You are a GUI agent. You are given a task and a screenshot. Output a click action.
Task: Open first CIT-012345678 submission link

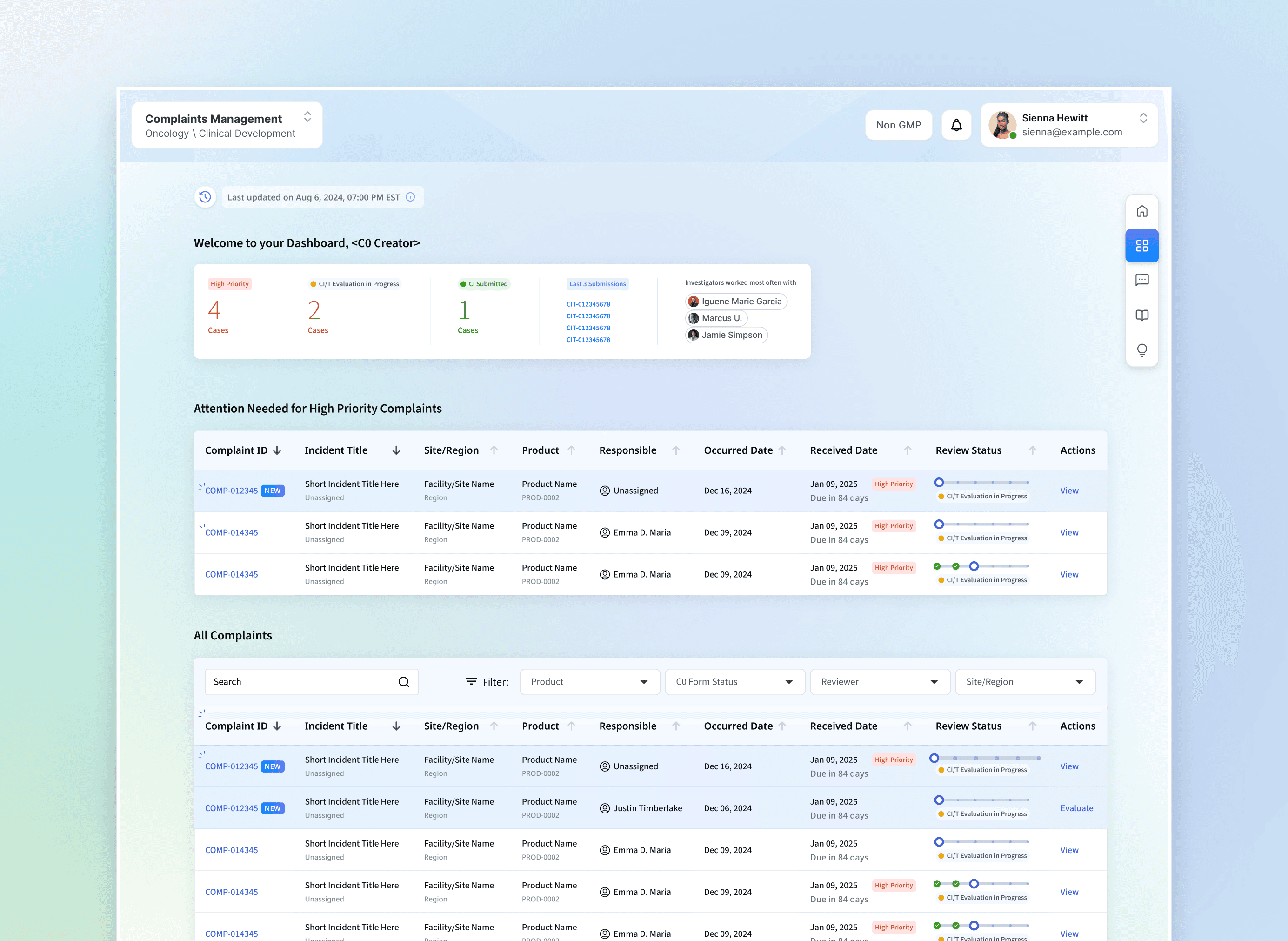(x=587, y=304)
